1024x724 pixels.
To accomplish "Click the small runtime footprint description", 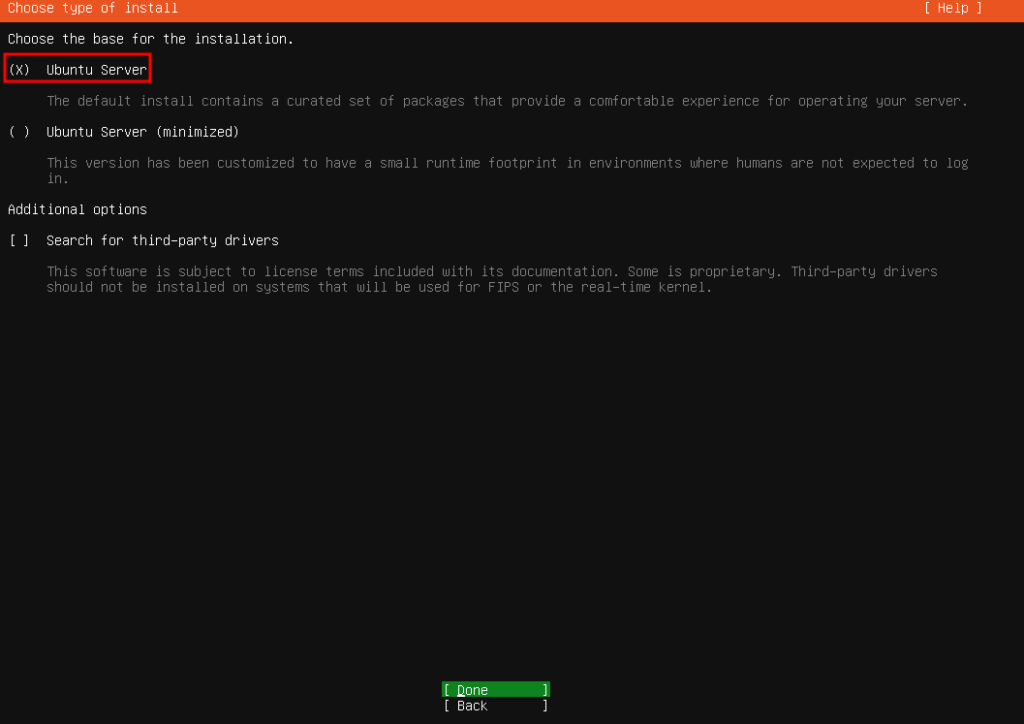I will 506,163.
